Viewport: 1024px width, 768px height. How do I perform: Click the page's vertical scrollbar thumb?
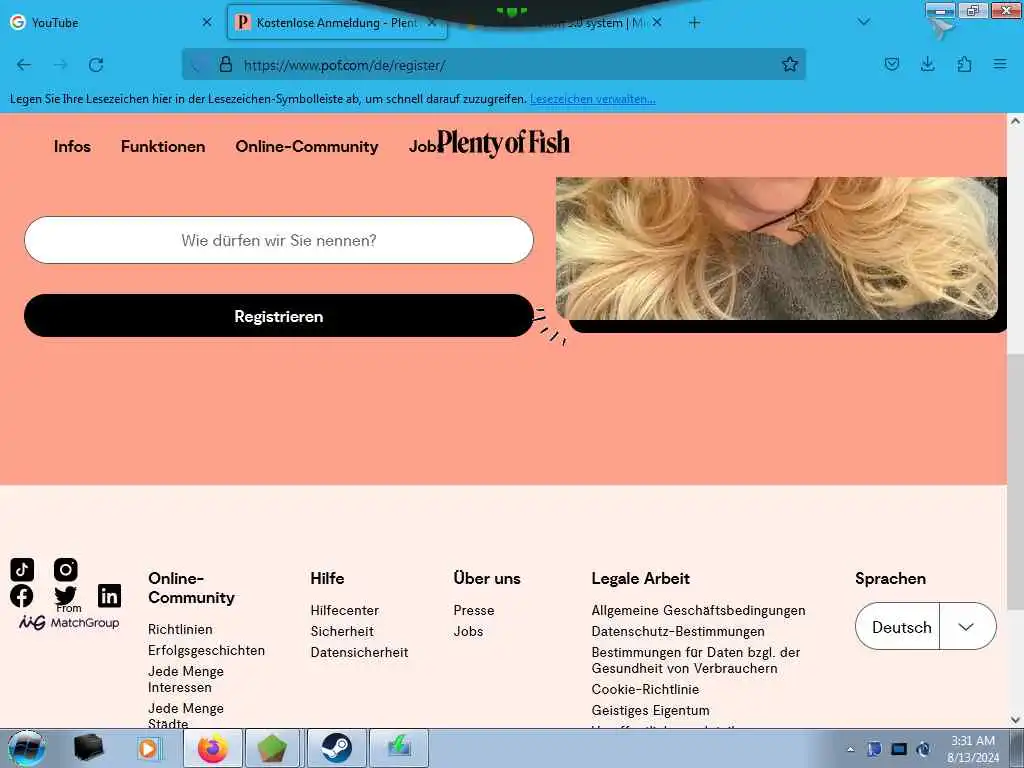(x=1015, y=483)
